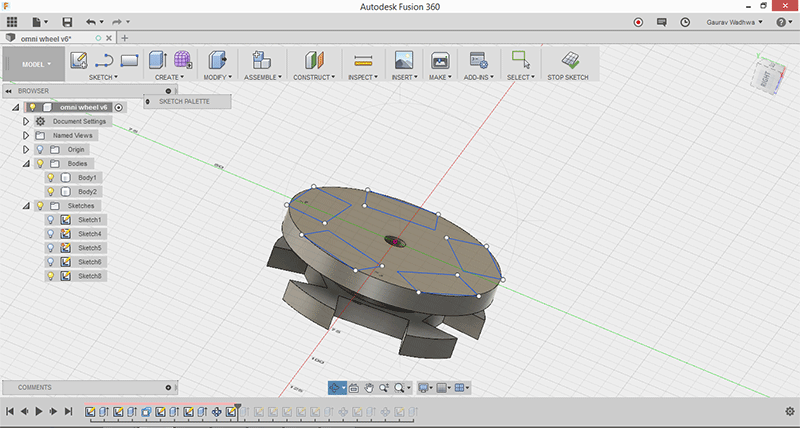The image size is (800, 428).
Task: Click the Create Sketch tool icon
Action: (79, 60)
